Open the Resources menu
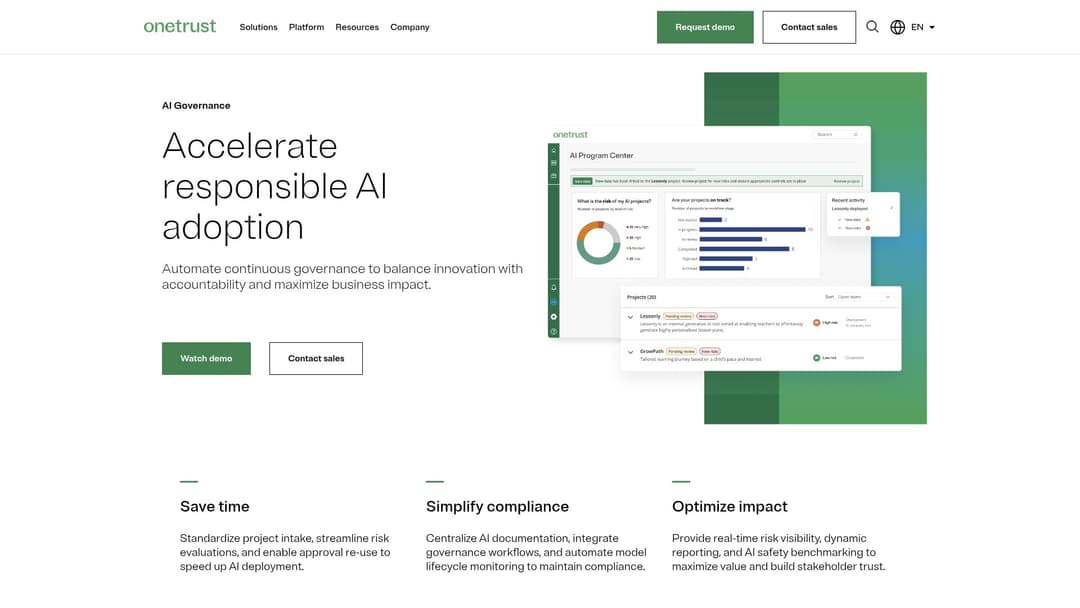 coord(357,27)
